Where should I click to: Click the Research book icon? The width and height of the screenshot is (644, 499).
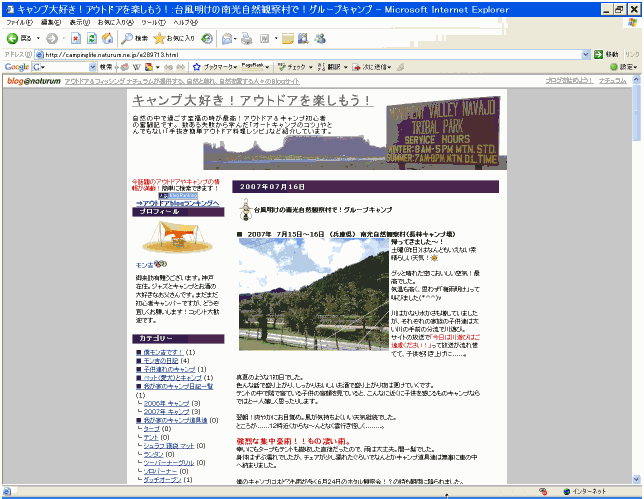click(x=303, y=39)
